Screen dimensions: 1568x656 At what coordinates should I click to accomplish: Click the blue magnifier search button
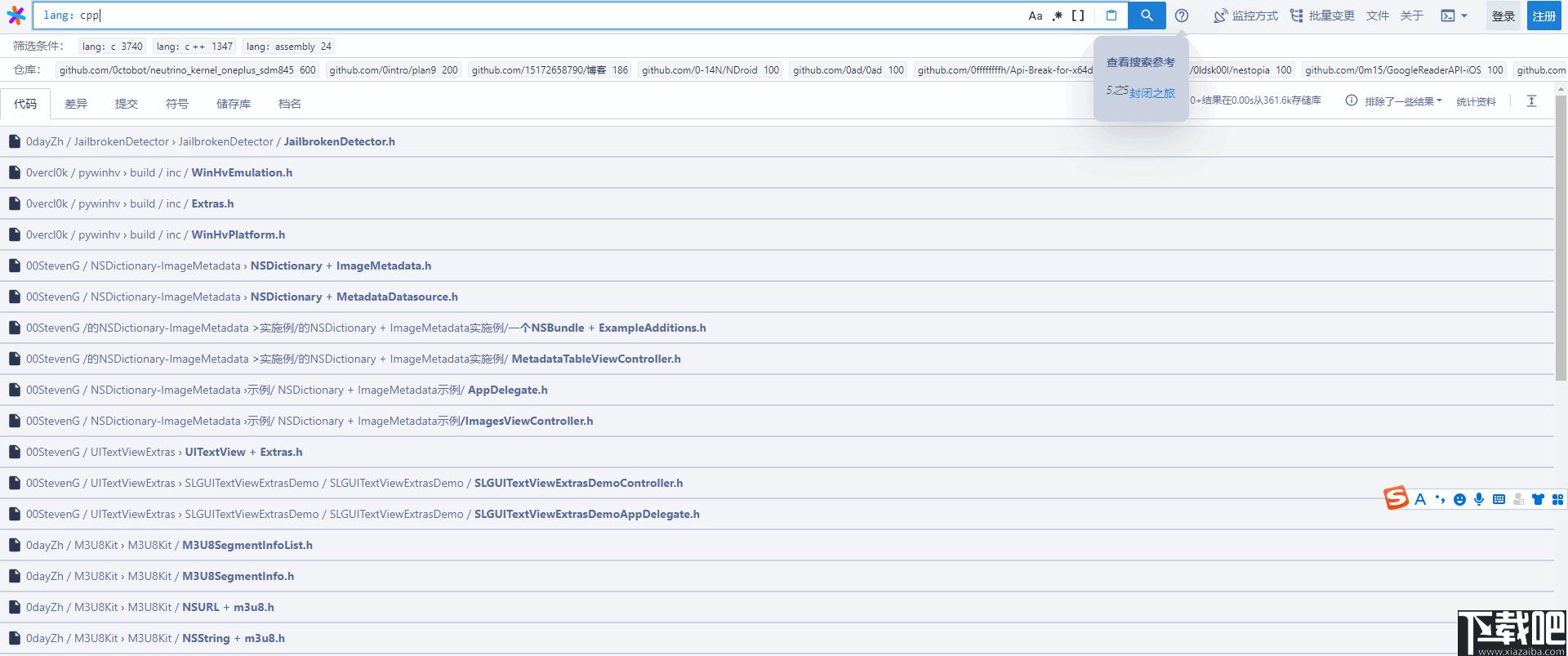(x=1147, y=16)
